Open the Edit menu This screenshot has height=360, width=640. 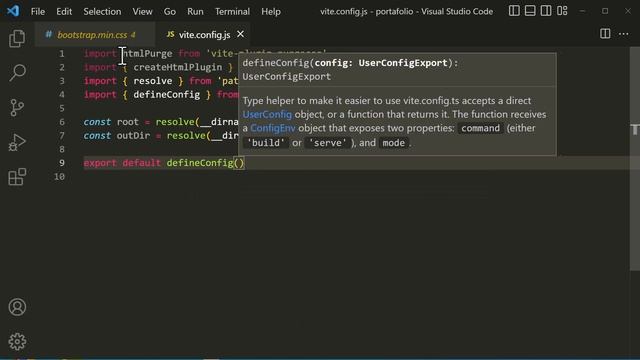point(64,11)
